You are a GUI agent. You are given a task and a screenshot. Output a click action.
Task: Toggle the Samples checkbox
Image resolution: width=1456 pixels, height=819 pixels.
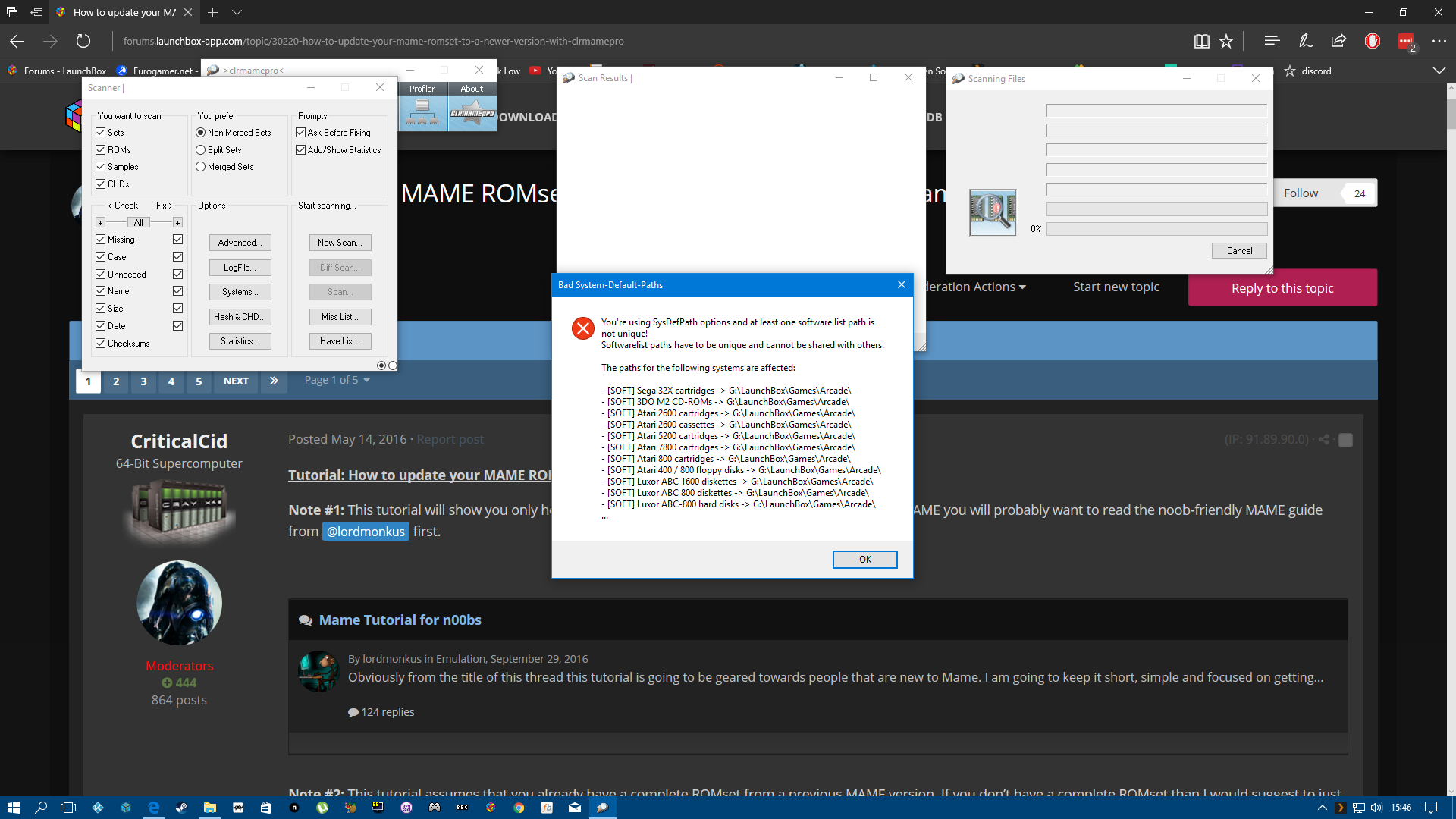(x=100, y=166)
